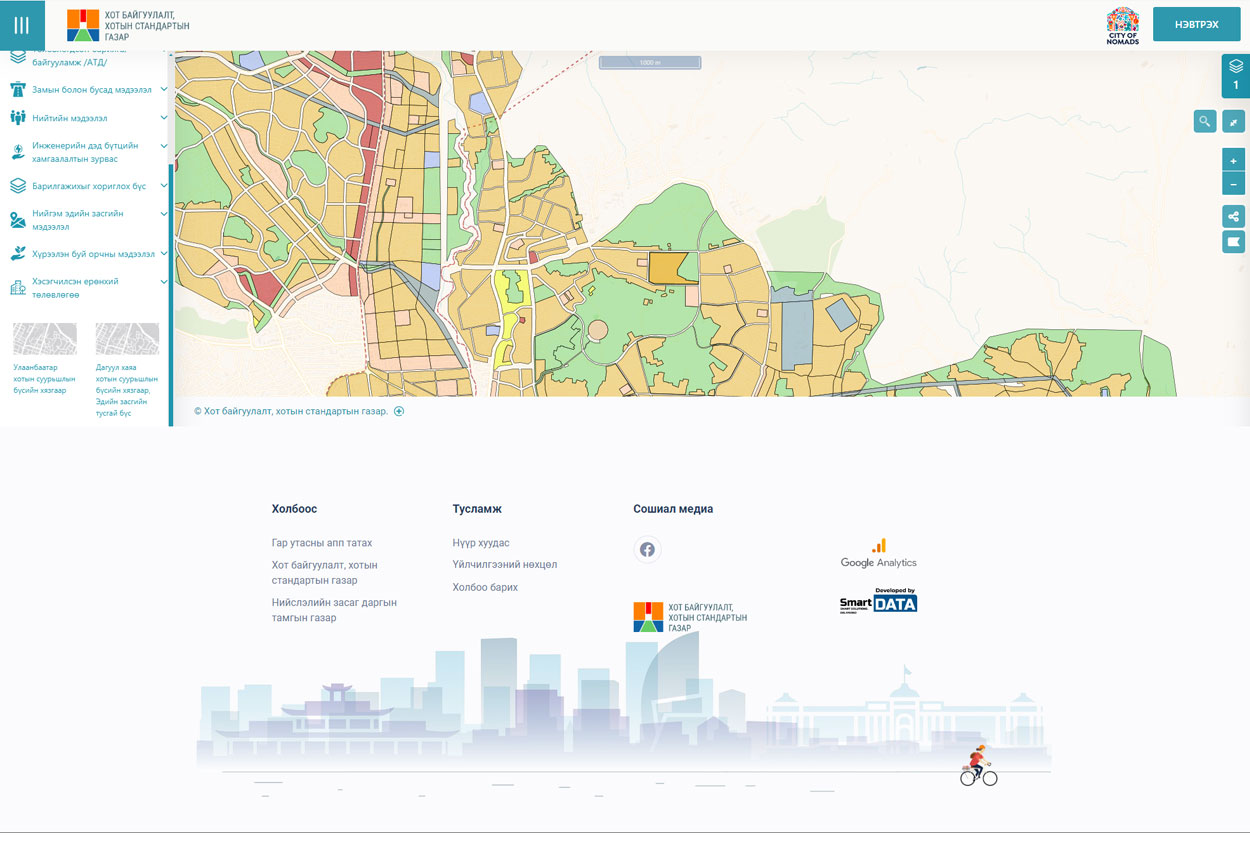This screenshot has width=1250, height=850.
Task: Open the hamburger menu in the top-left corner
Action: [x=22, y=25]
